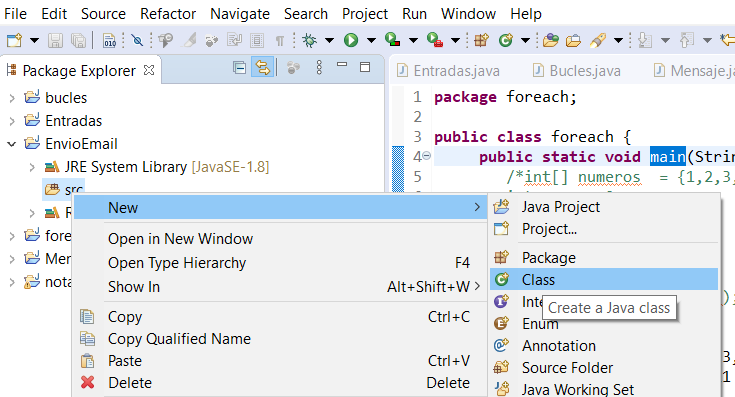This screenshot has height=397, width=735.
Task: Toggle Show Whitespace Characters pilcrow icon
Action: pos(279,41)
